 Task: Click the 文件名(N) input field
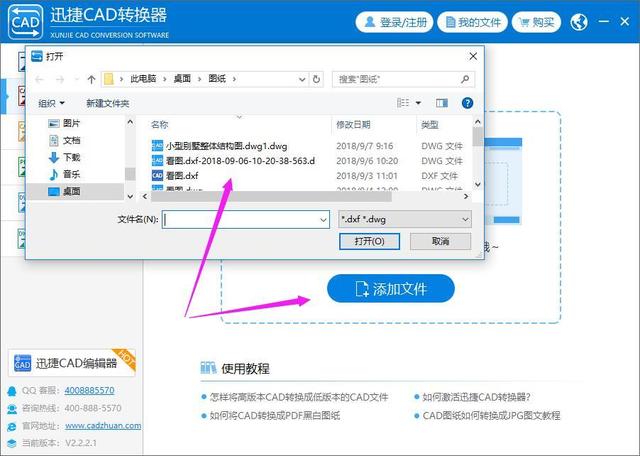click(245, 219)
